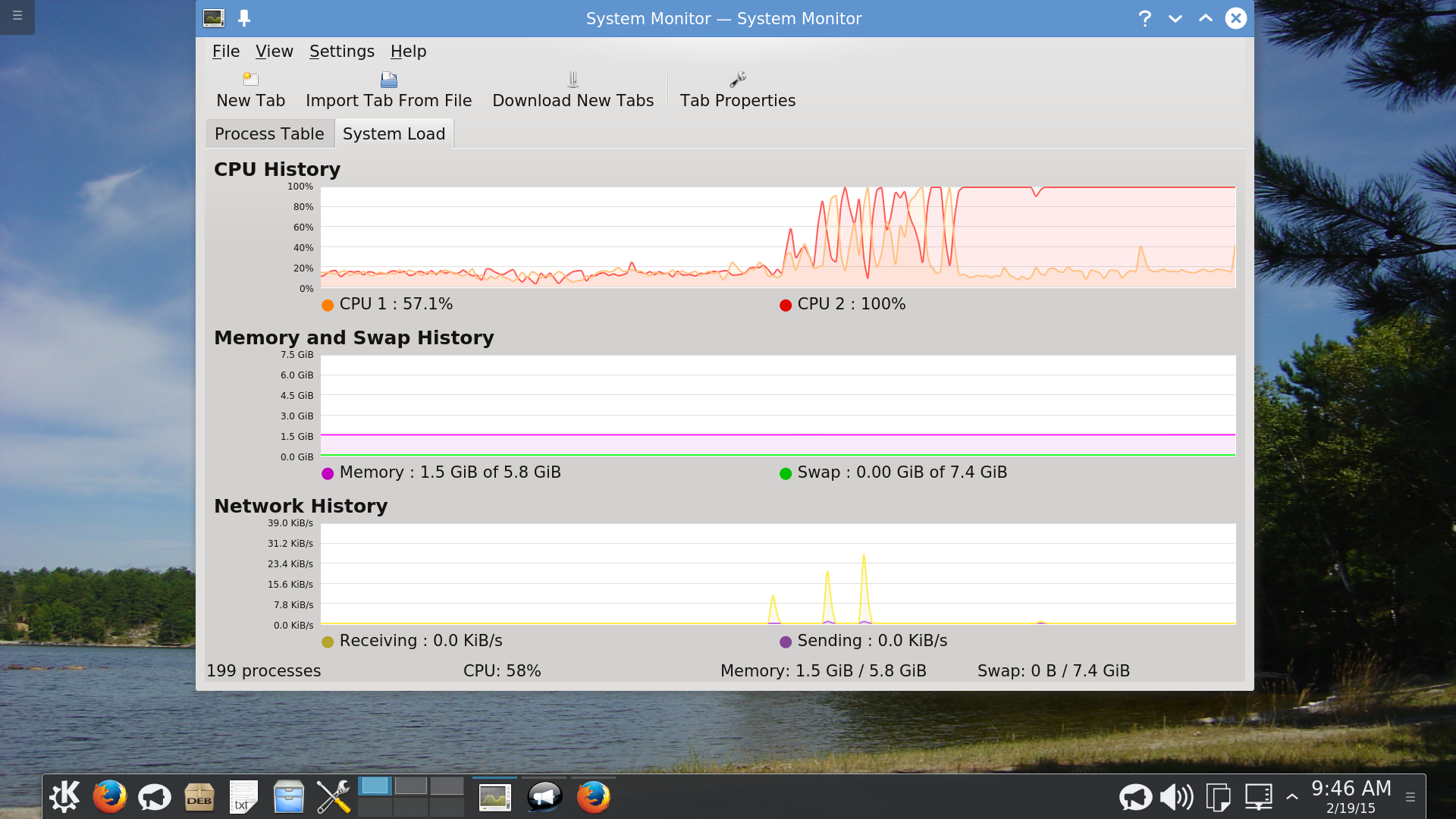
Task: Click 'Sending : 0.0 KiB/s' label
Action: tap(872, 640)
